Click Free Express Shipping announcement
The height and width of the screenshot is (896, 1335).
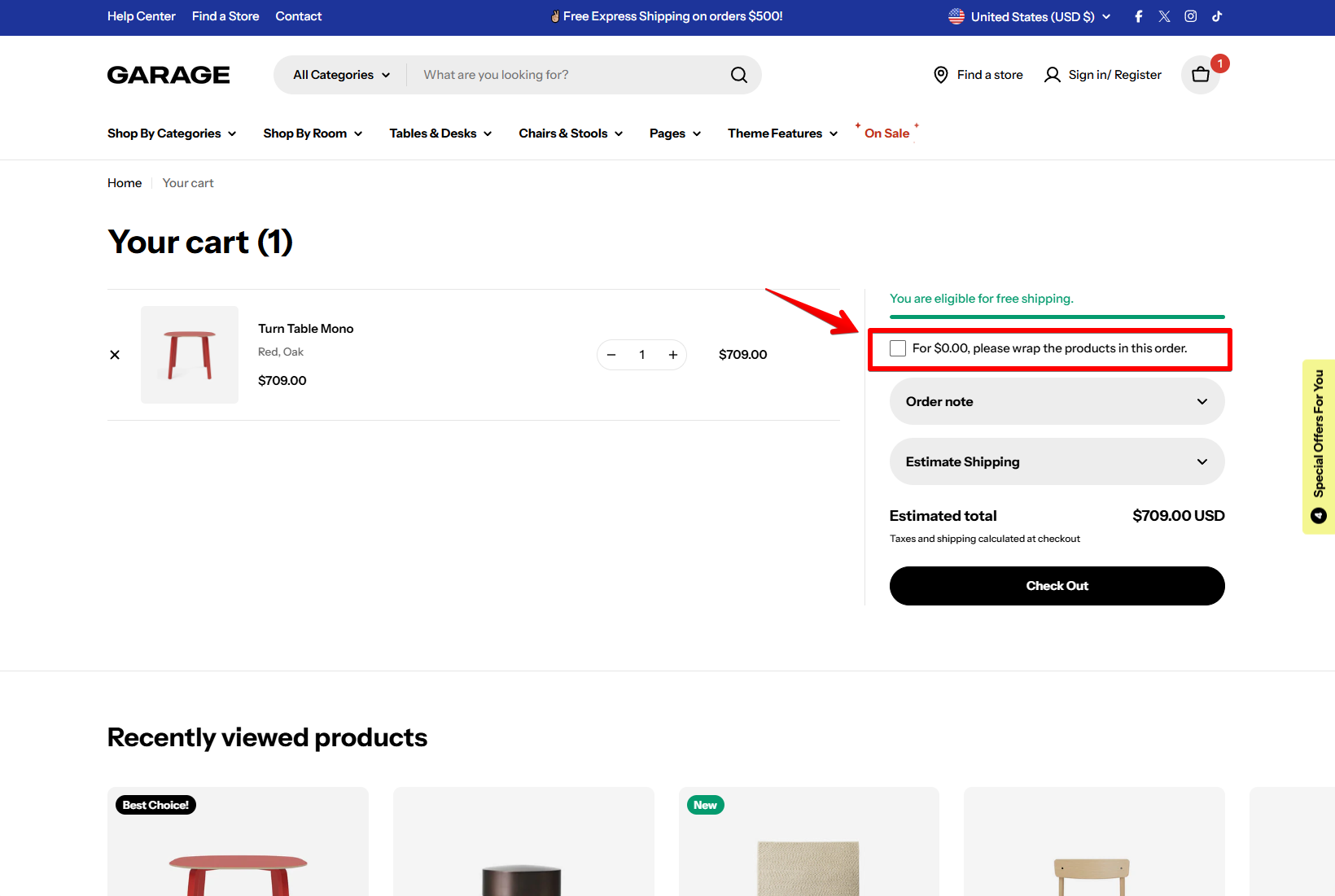click(x=667, y=16)
